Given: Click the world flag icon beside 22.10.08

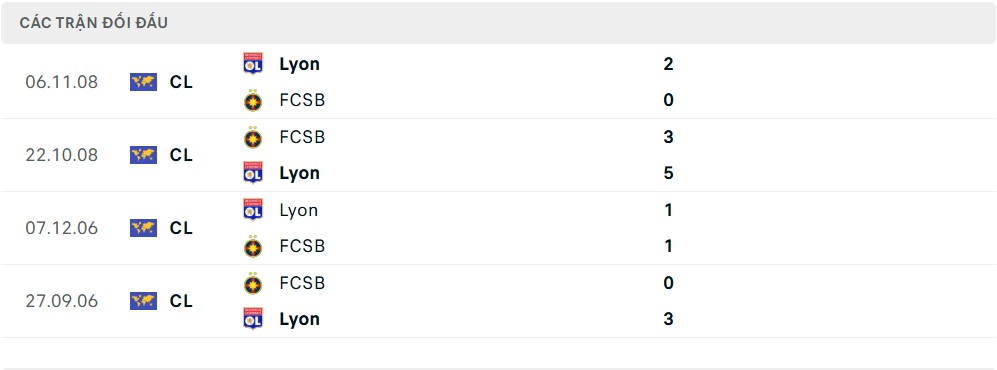Looking at the screenshot, I should (x=143, y=155).
